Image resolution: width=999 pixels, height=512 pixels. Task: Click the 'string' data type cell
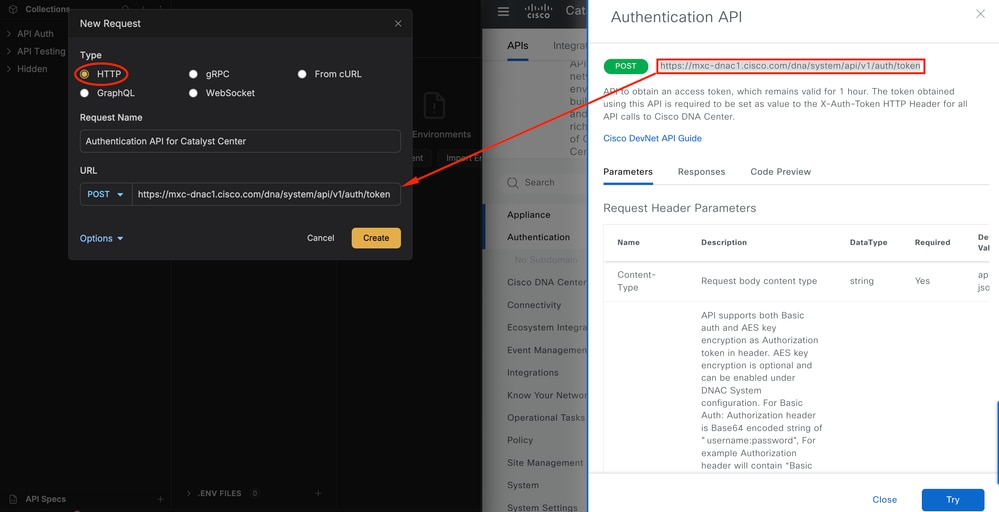coord(861,281)
